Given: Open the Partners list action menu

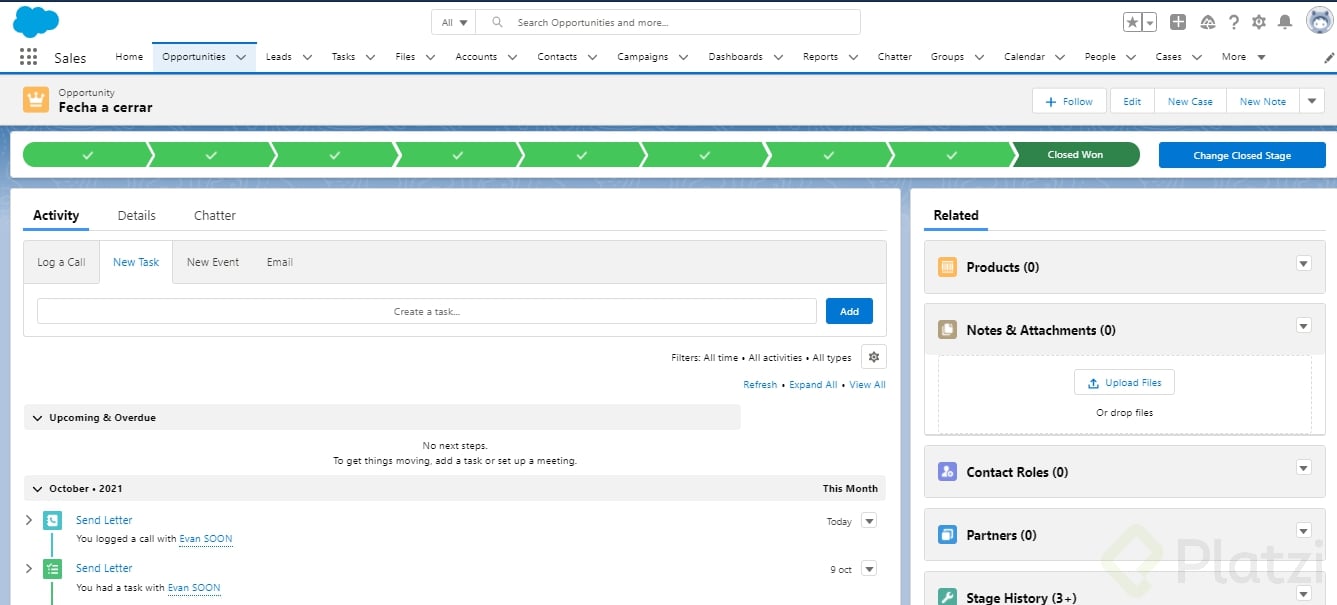Looking at the screenshot, I should [1303, 531].
